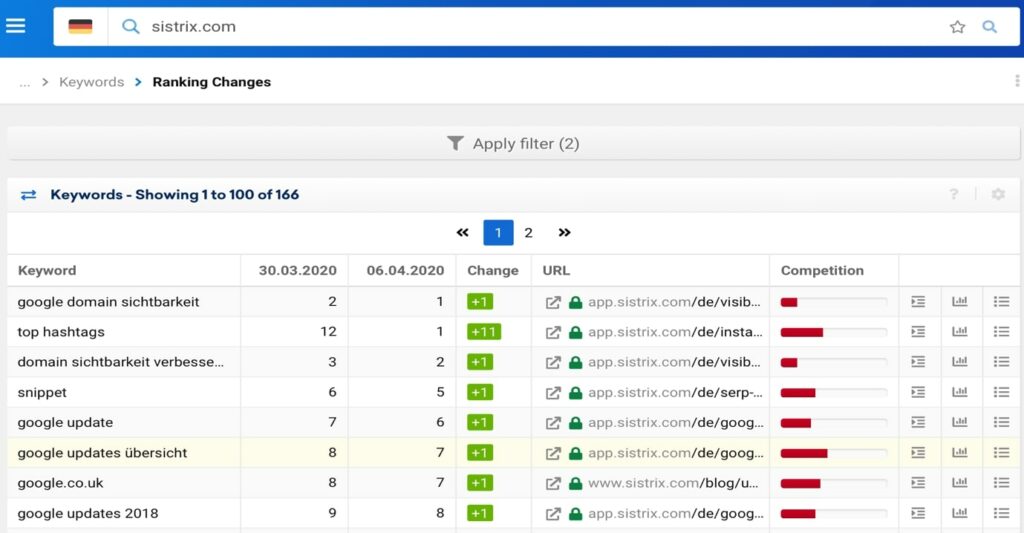This screenshot has height=533, width=1024.
Task: Select the keyword google.co.uk
Action: [60, 483]
